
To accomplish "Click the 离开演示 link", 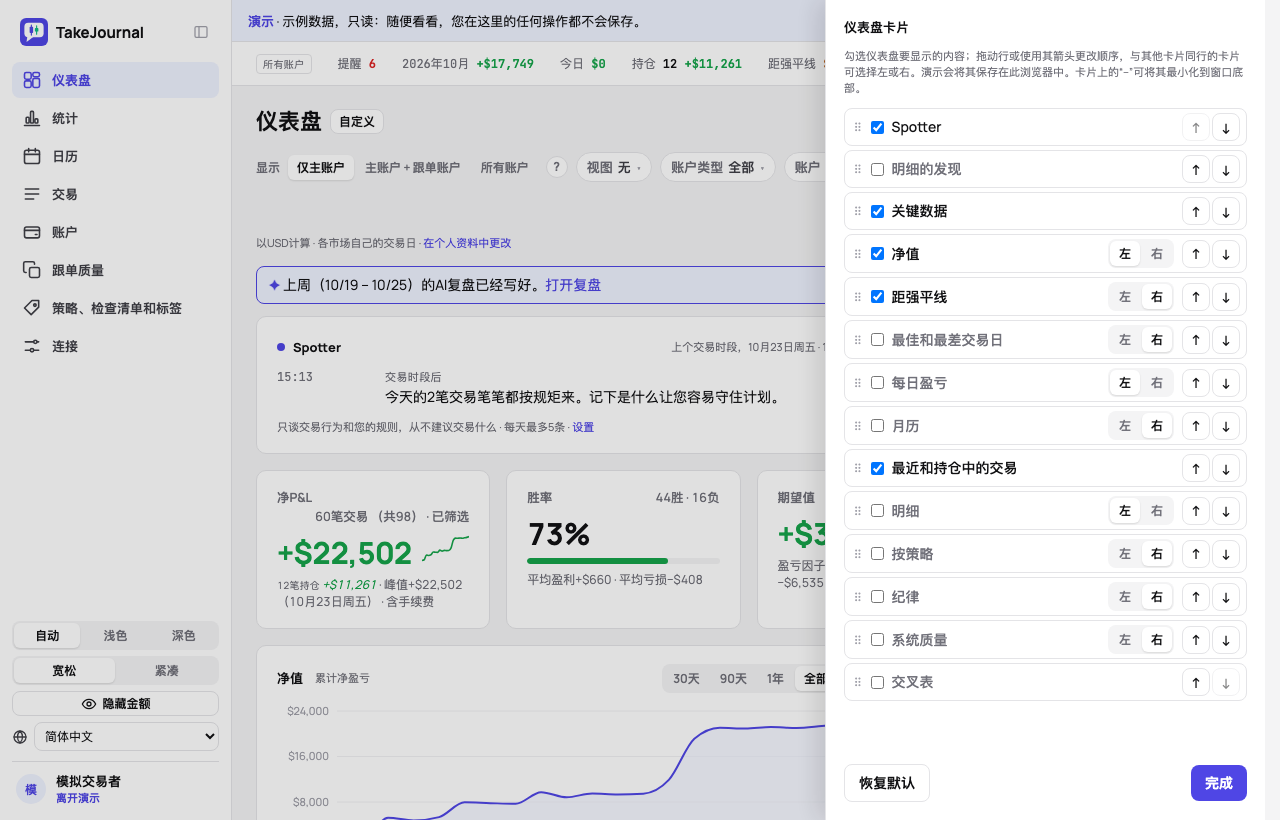I will 78,798.
